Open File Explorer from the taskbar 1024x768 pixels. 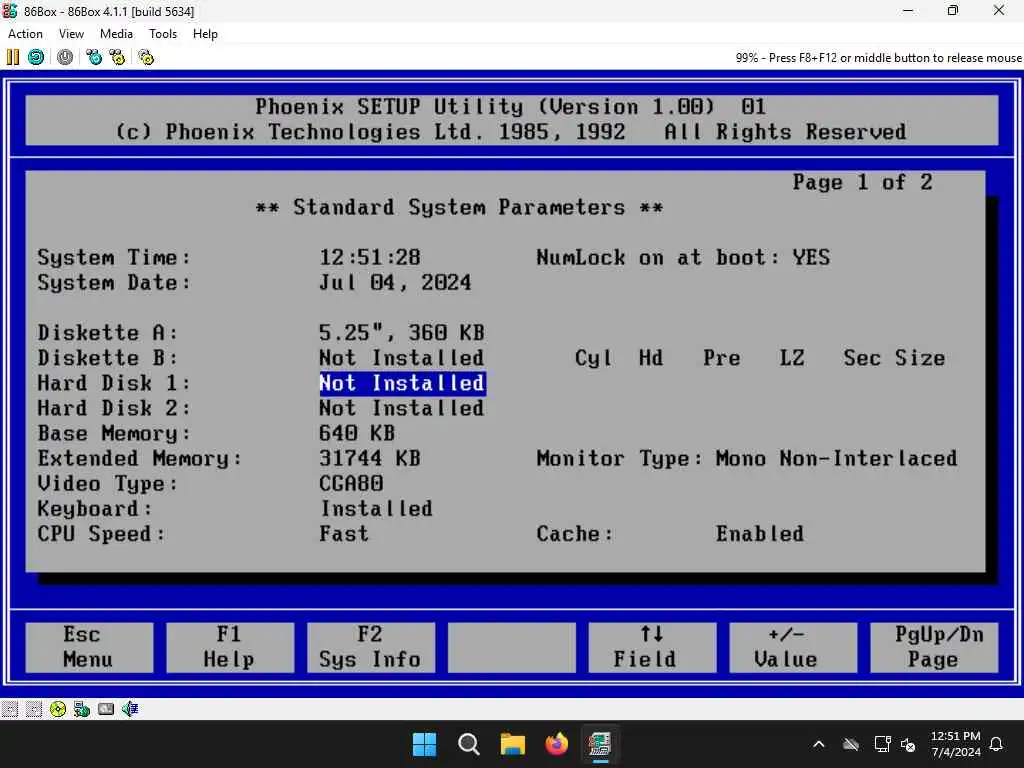pyautogui.click(x=513, y=744)
